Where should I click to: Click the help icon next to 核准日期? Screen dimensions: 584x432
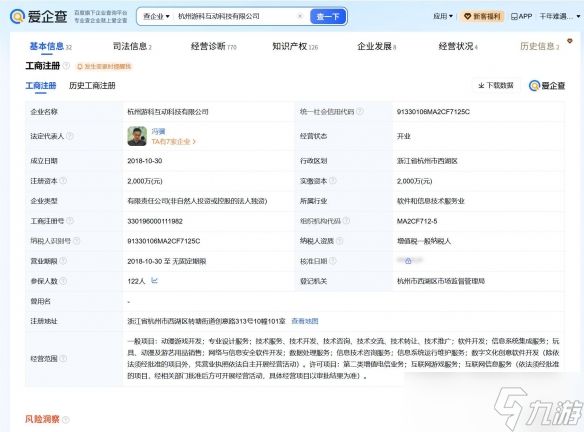coord(333,261)
